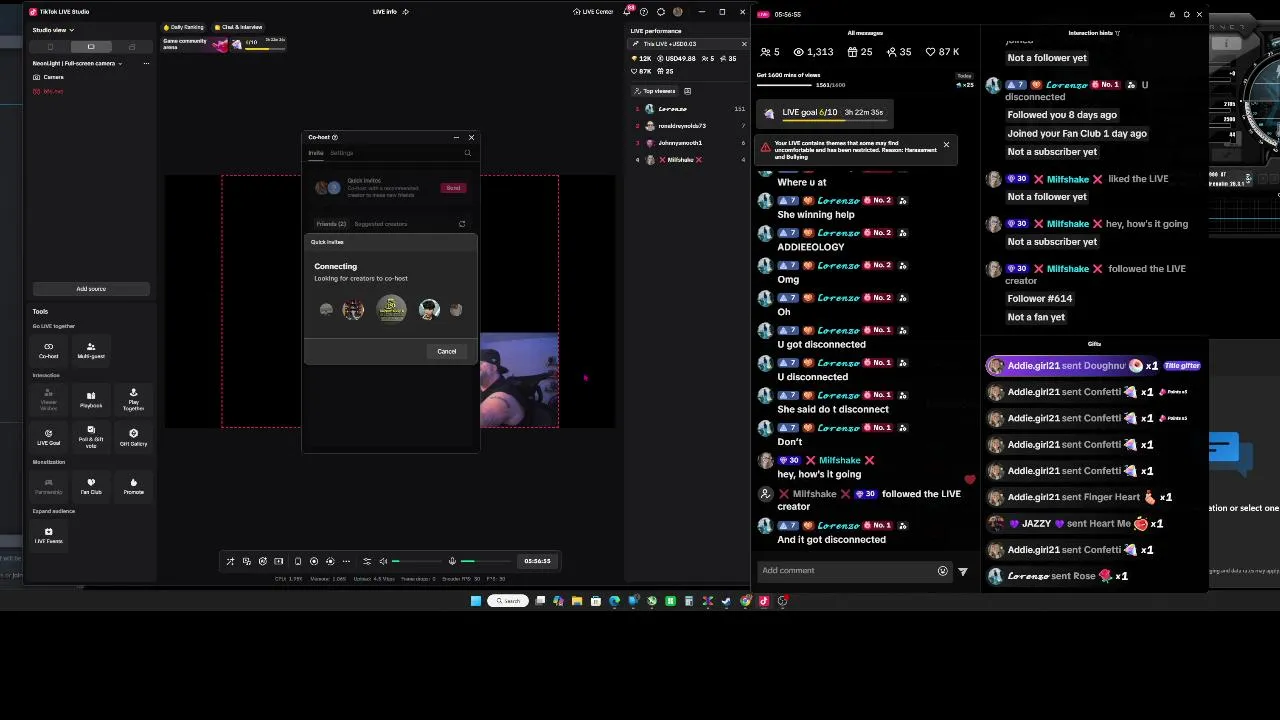Image resolution: width=1280 pixels, height=720 pixels.
Task: Open the Playbook tool
Action: pos(91,399)
